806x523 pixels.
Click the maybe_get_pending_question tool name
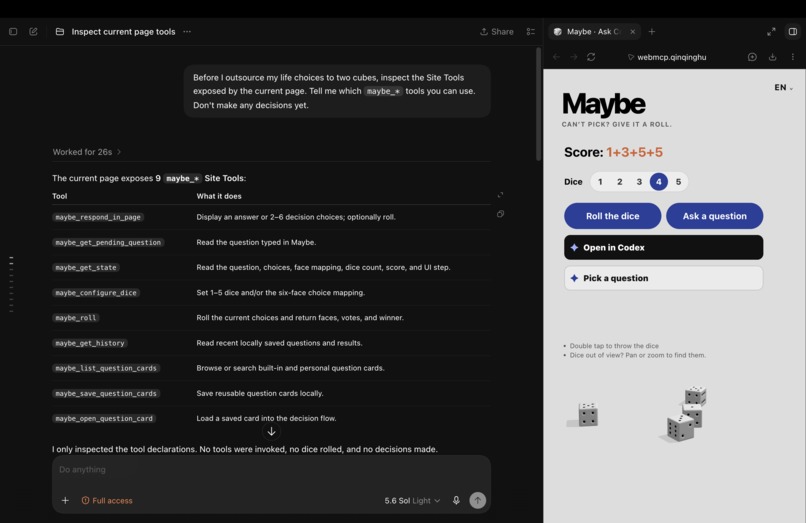[x=108, y=242]
